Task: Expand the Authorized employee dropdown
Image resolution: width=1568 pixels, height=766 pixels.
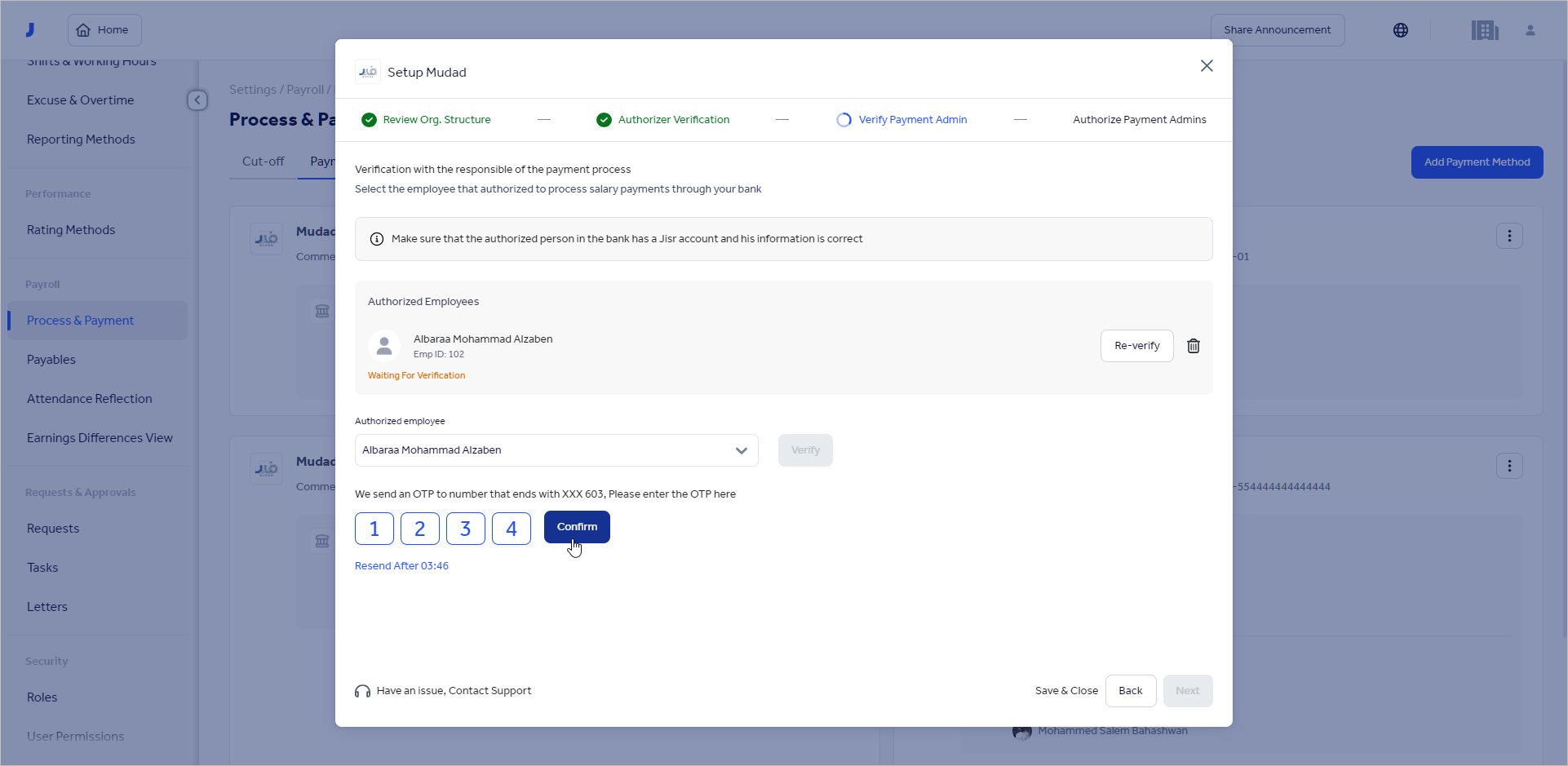Action: (741, 450)
